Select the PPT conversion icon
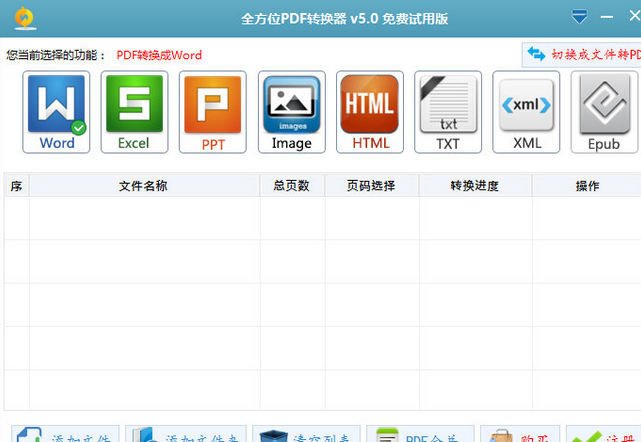The image size is (641, 442). coord(213,112)
